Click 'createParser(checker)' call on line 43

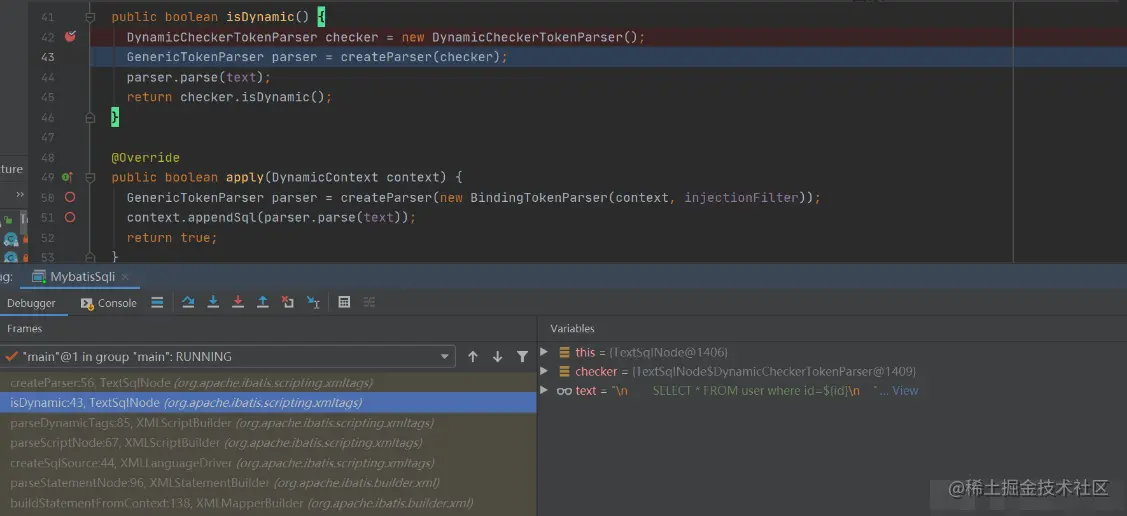tap(420, 57)
